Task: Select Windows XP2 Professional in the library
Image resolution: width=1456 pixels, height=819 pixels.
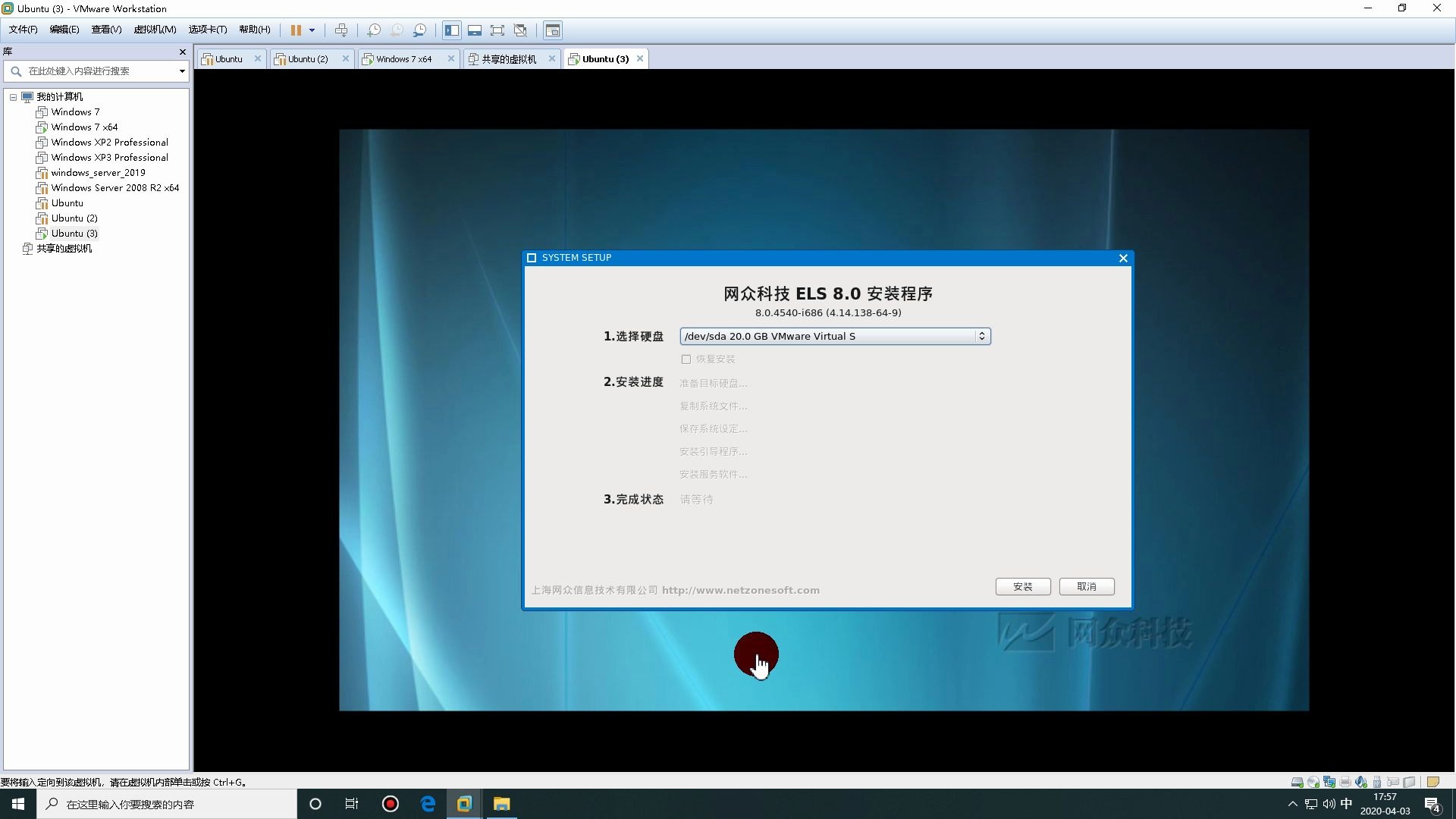Action: pyautogui.click(x=109, y=143)
